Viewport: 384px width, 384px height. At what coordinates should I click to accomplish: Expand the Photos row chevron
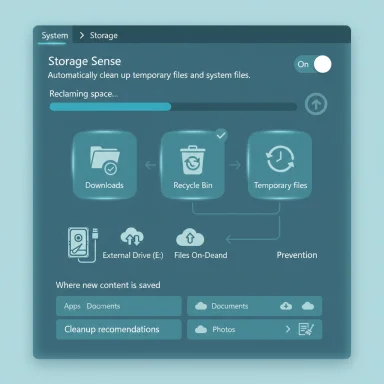[x=288, y=329]
